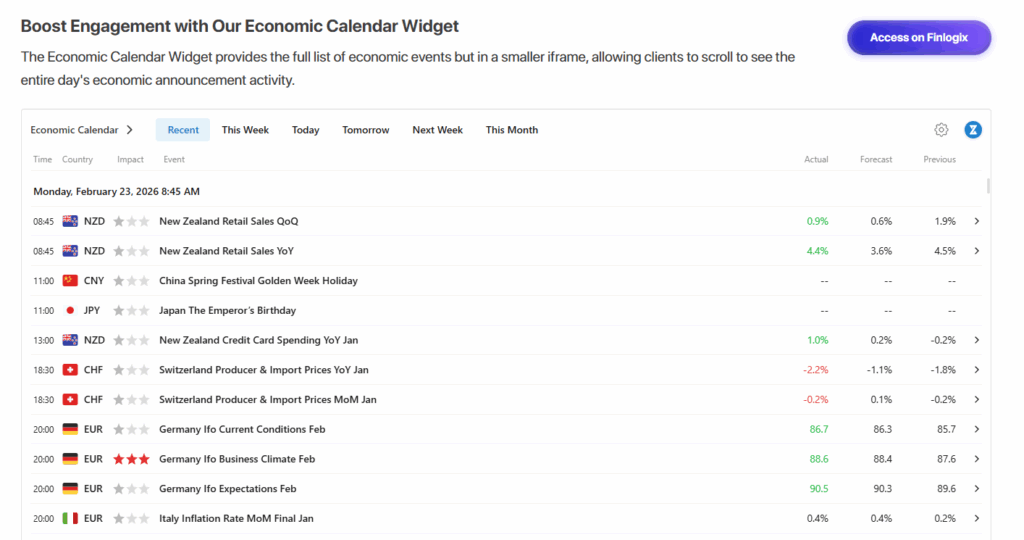This screenshot has width=1024, height=540.
Task: Select the This Month tab
Action: pyautogui.click(x=512, y=130)
